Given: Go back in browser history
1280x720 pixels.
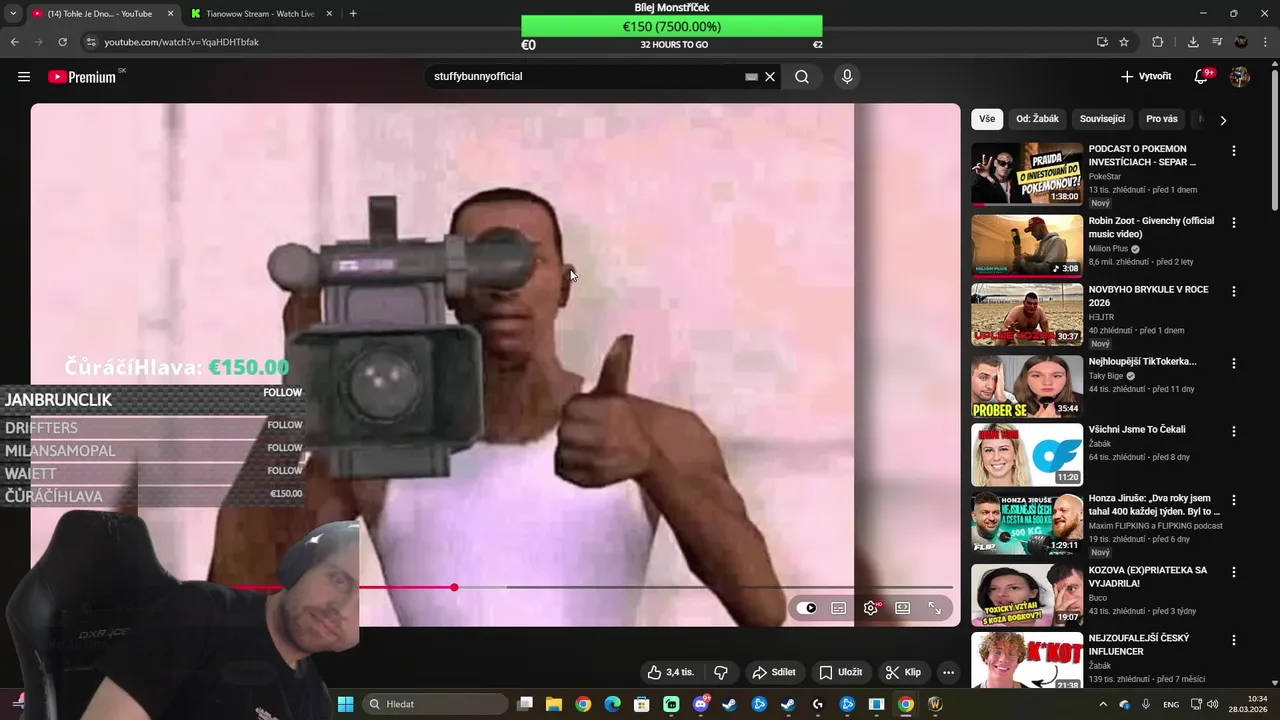Looking at the screenshot, I should [14, 42].
